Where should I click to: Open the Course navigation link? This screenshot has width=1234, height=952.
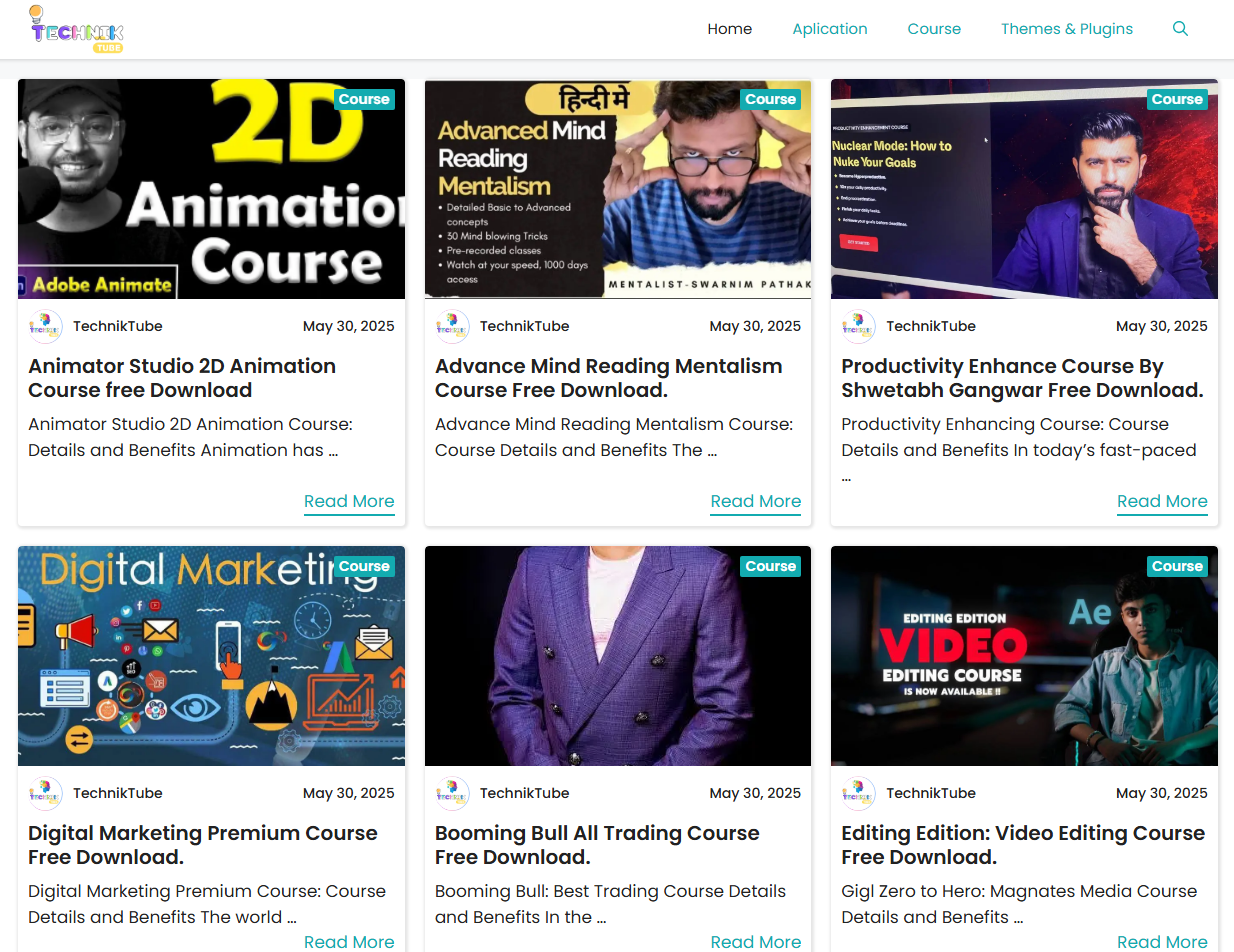tap(934, 29)
